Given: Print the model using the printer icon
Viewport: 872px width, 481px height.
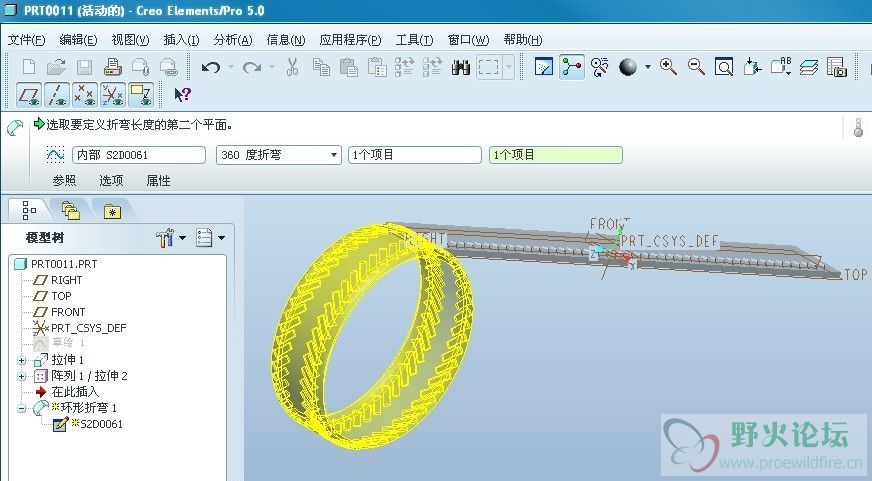Looking at the screenshot, I should (x=113, y=67).
